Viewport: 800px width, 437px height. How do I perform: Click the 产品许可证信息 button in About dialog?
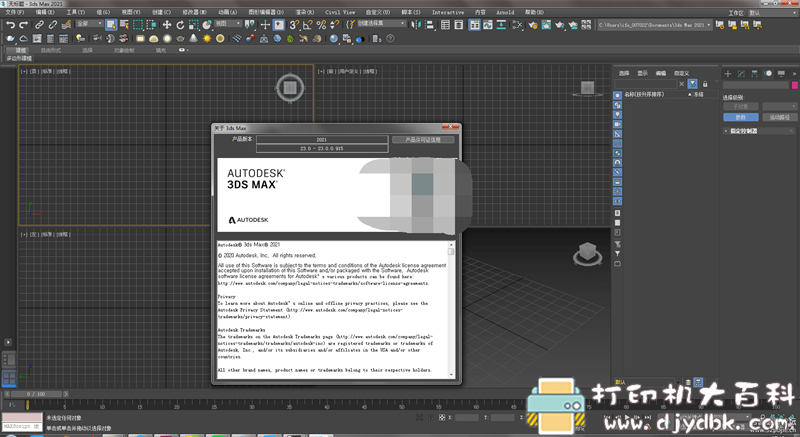(x=423, y=139)
